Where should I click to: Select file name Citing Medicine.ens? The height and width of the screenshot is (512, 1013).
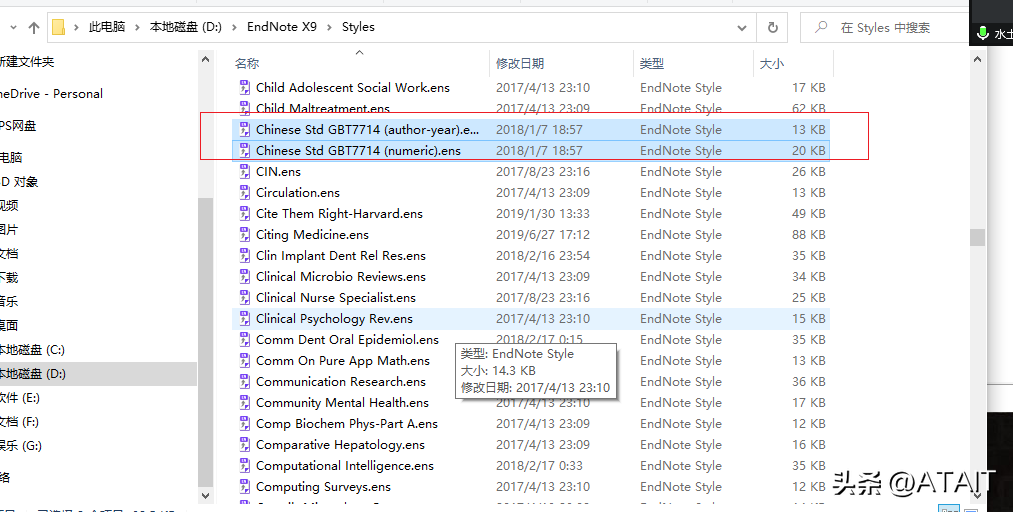pos(312,234)
